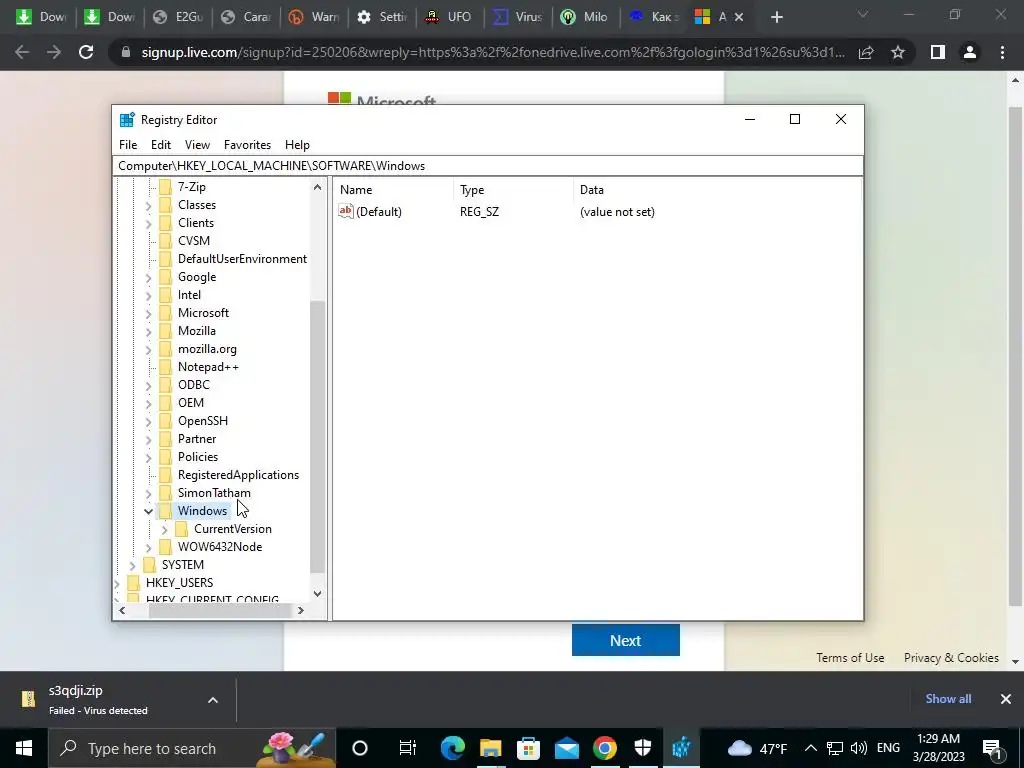The image size is (1024, 768).
Task: Click the Next button on Microsoft signup
Action: [626, 640]
